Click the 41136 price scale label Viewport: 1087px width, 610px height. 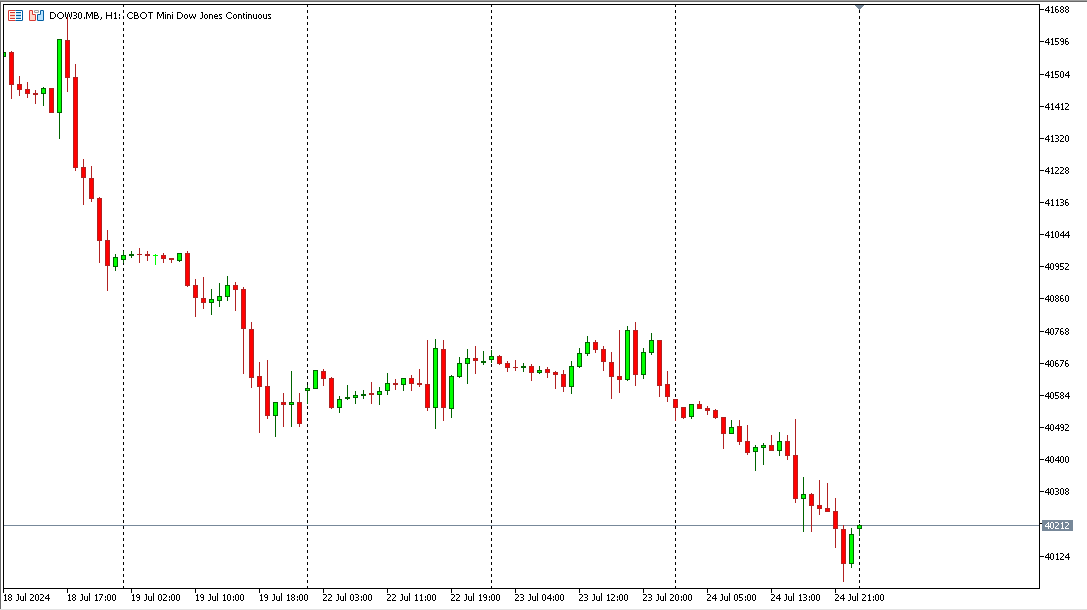click(x=1057, y=202)
